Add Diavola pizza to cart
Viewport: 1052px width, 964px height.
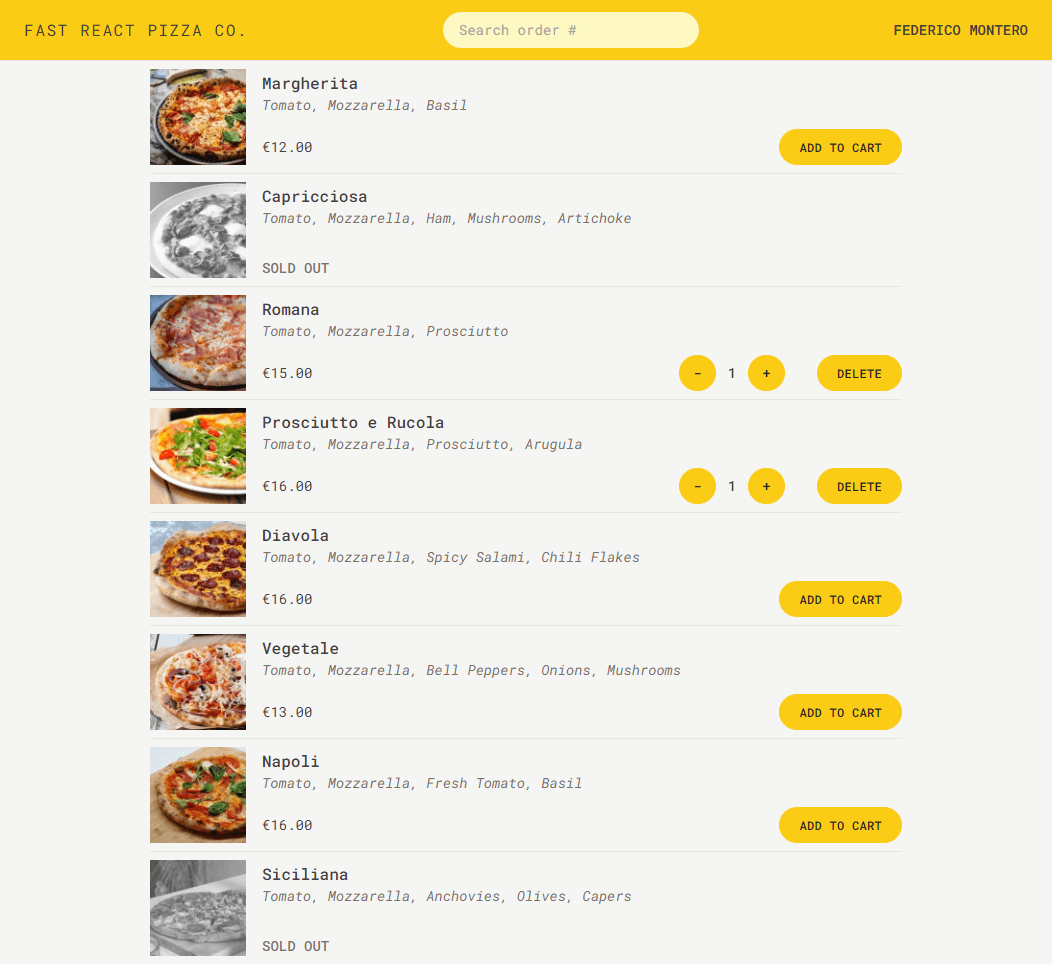pyautogui.click(x=840, y=599)
